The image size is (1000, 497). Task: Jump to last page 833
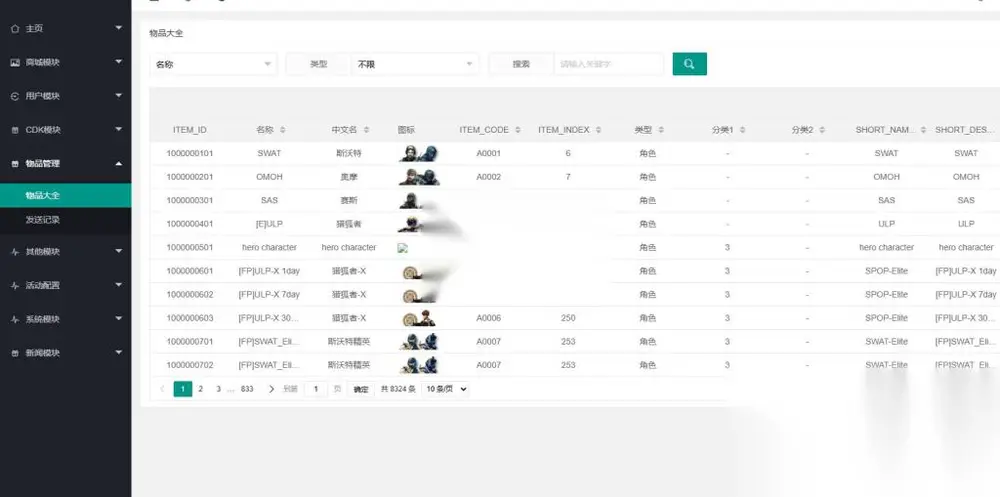[x=247, y=389]
